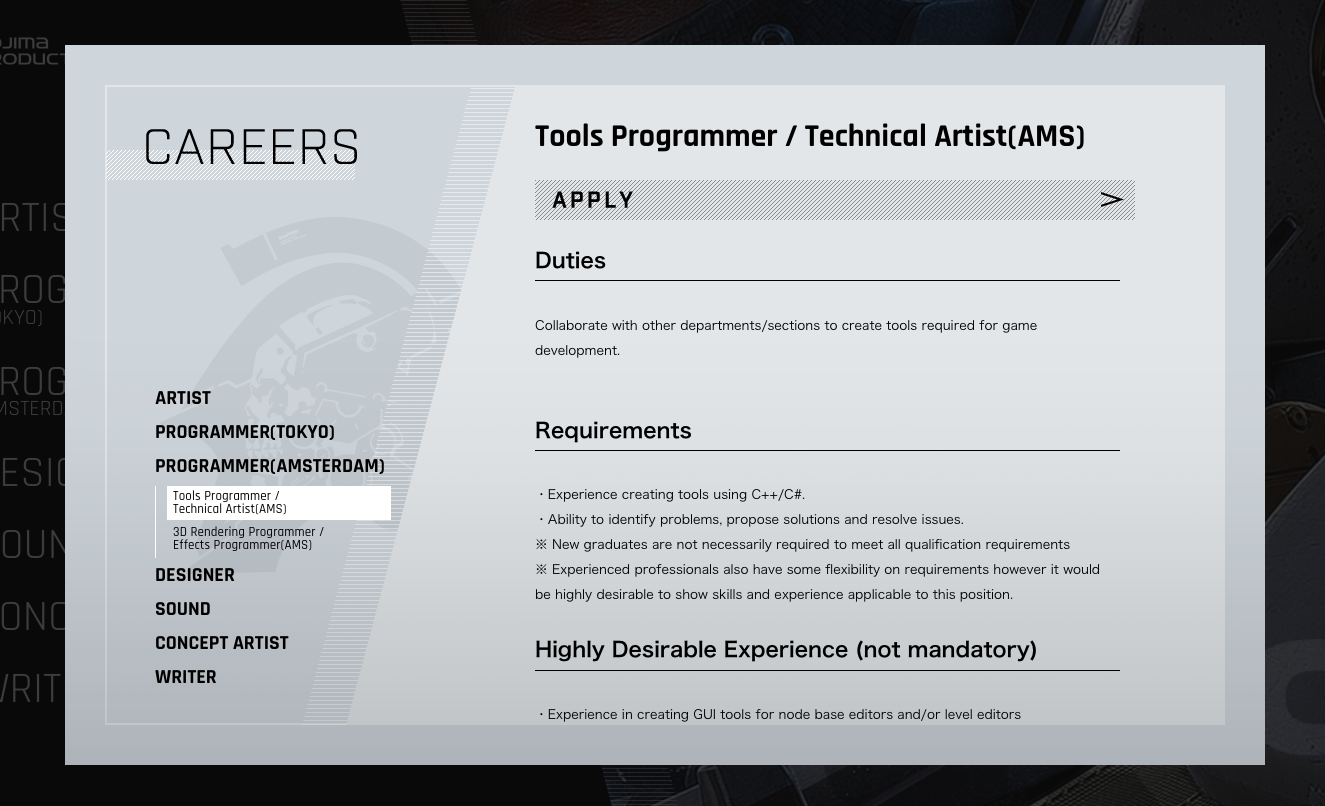
Task: Click the Requirements section heading
Action: (613, 431)
